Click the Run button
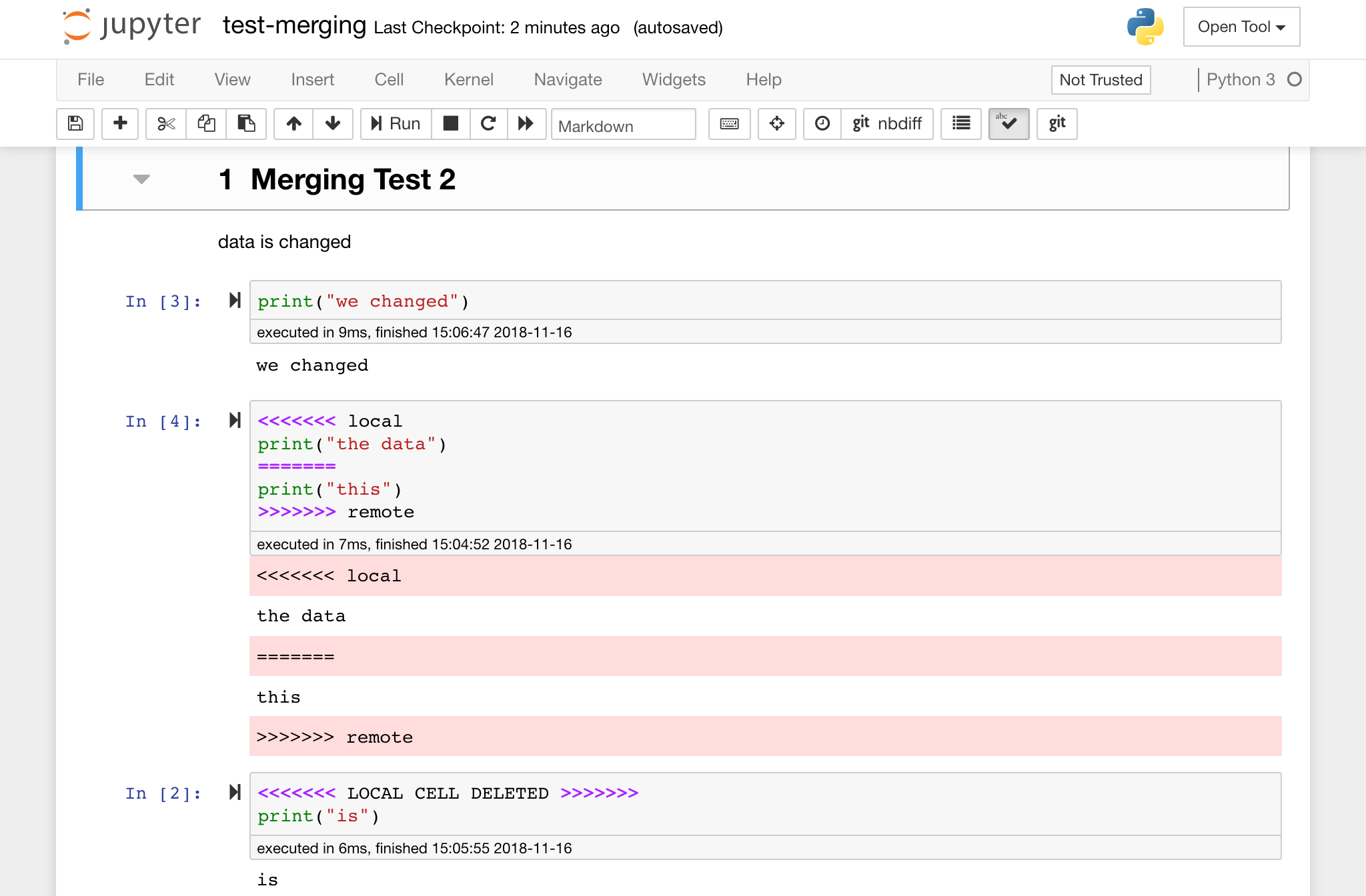 pyautogui.click(x=396, y=123)
